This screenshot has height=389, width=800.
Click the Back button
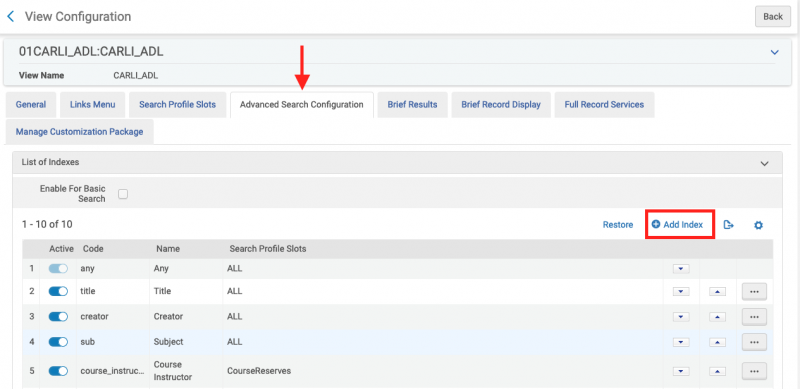pyautogui.click(x=773, y=16)
